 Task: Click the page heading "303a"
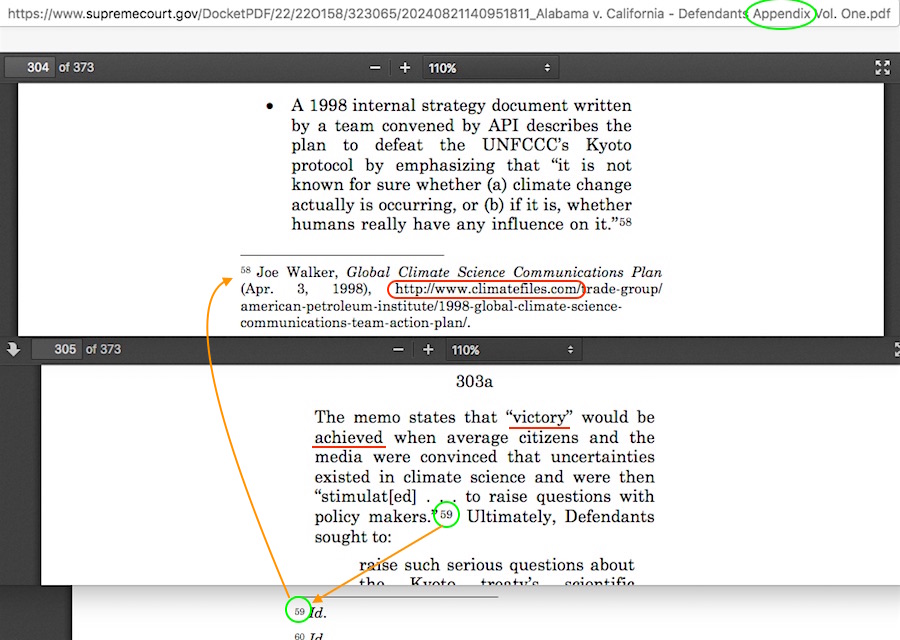[473, 382]
